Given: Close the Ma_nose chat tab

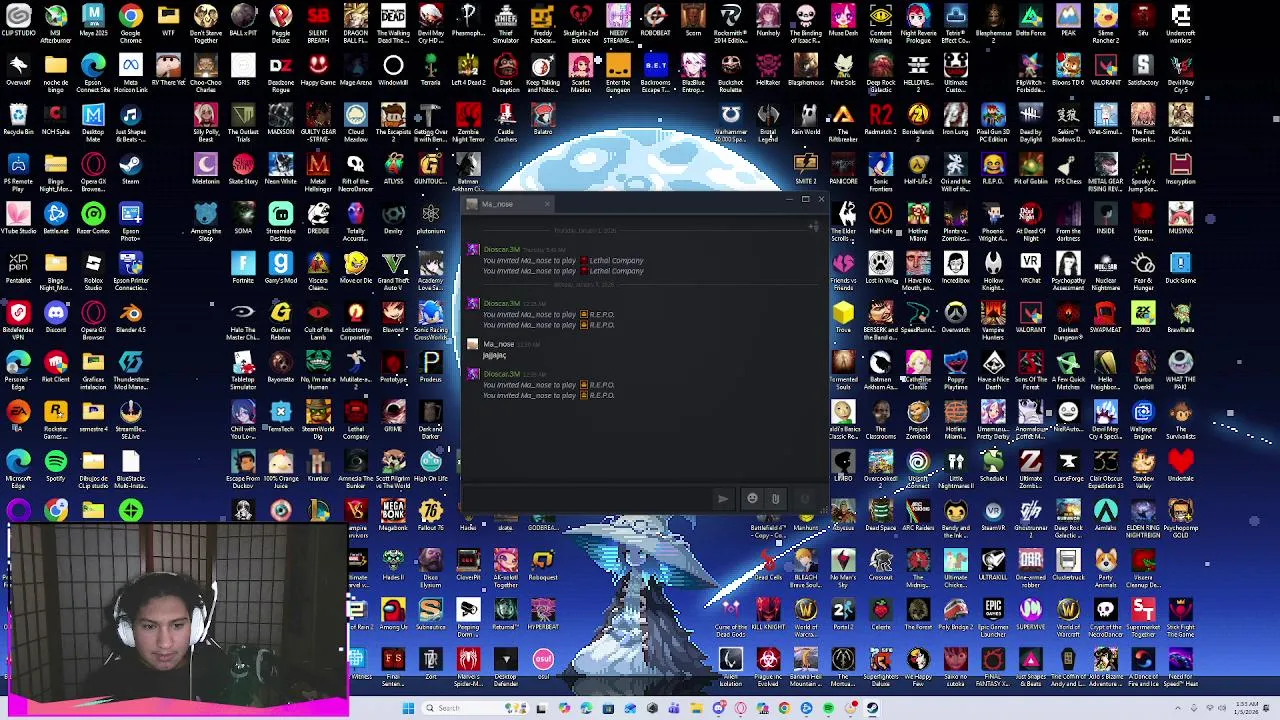Looking at the screenshot, I should tap(547, 204).
